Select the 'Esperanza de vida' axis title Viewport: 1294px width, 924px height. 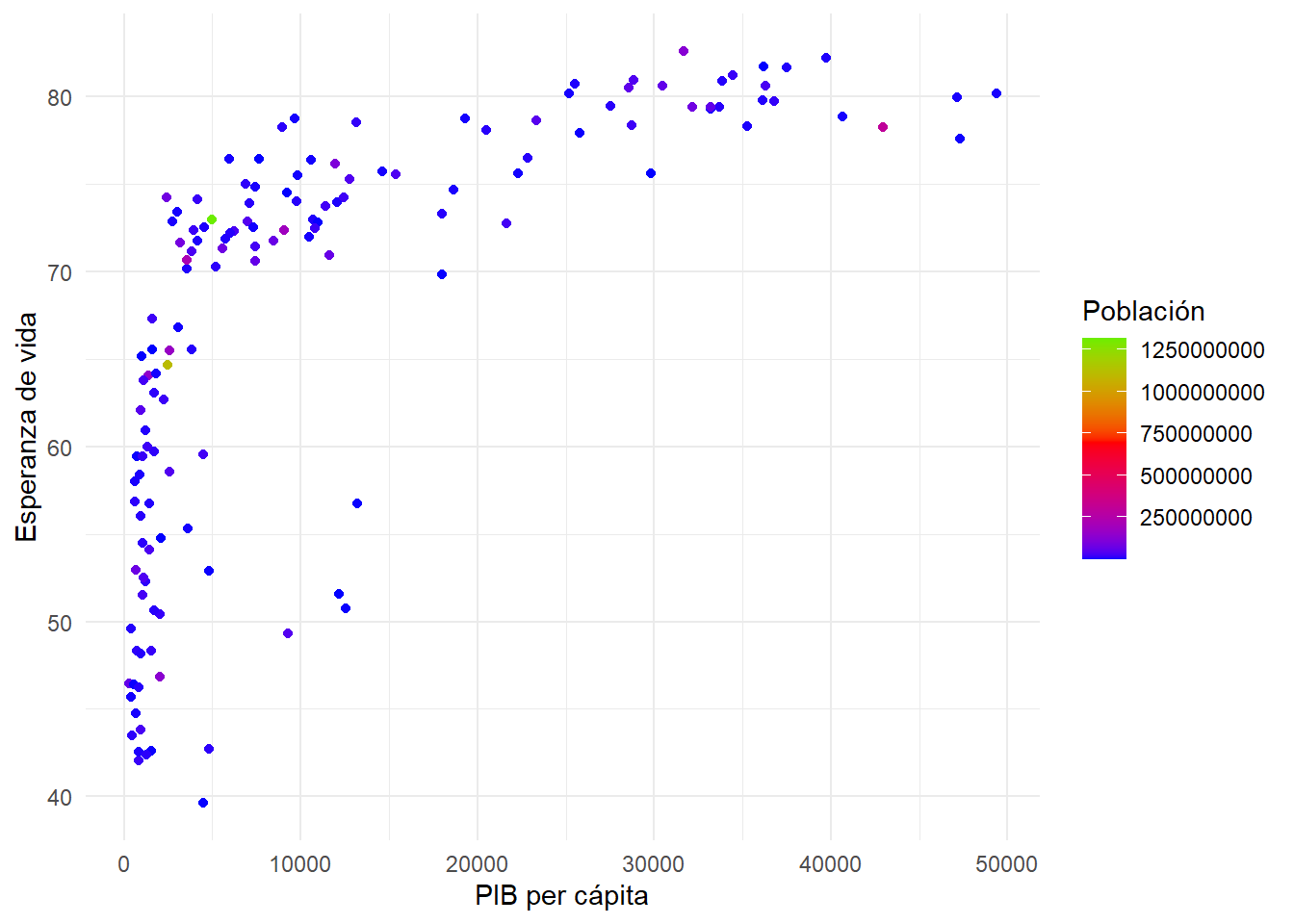(27, 426)
